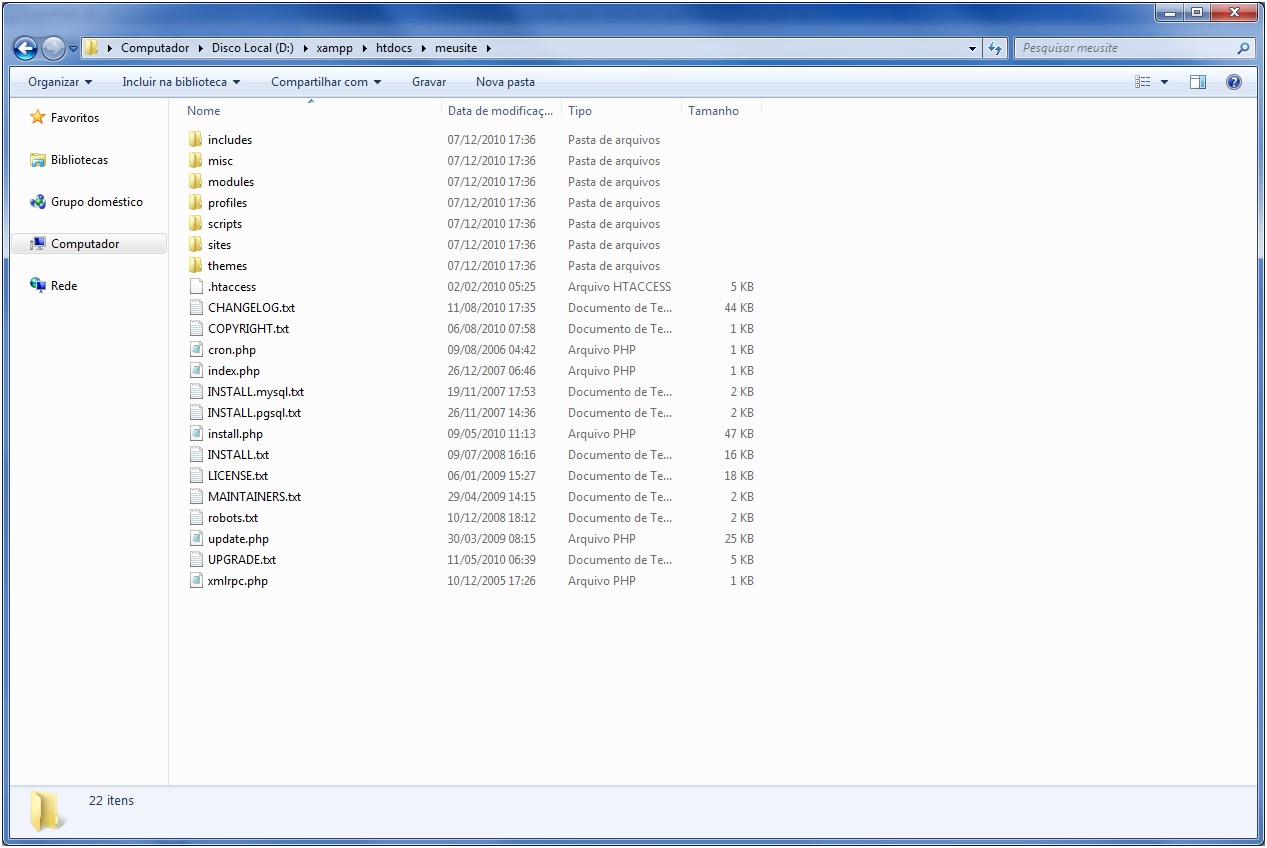Screen dimensions: 1267x848
Task: Select the themes folder icon
Action: [x=195, y=266]
